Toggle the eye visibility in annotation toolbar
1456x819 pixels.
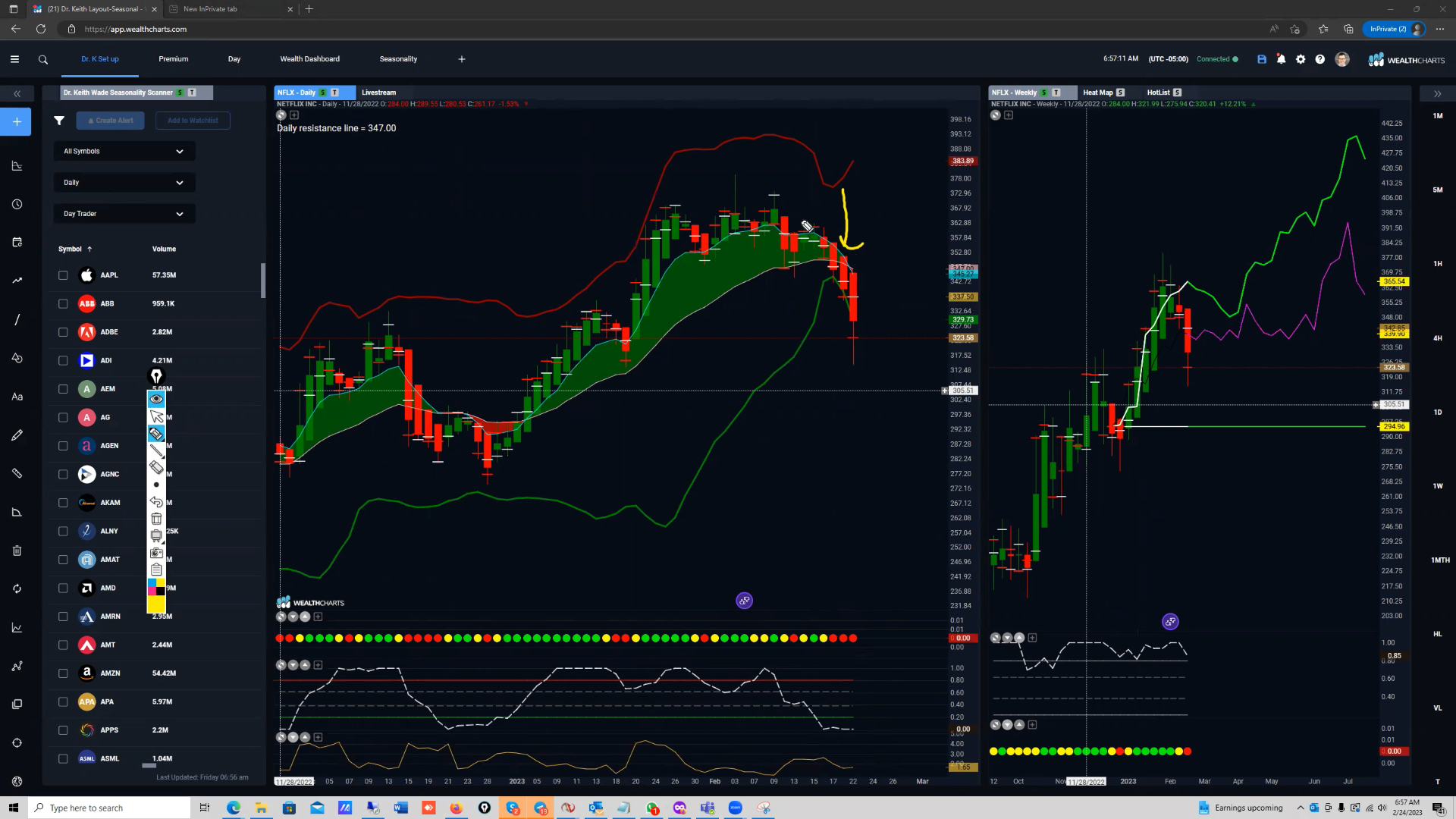coord(156,399)
